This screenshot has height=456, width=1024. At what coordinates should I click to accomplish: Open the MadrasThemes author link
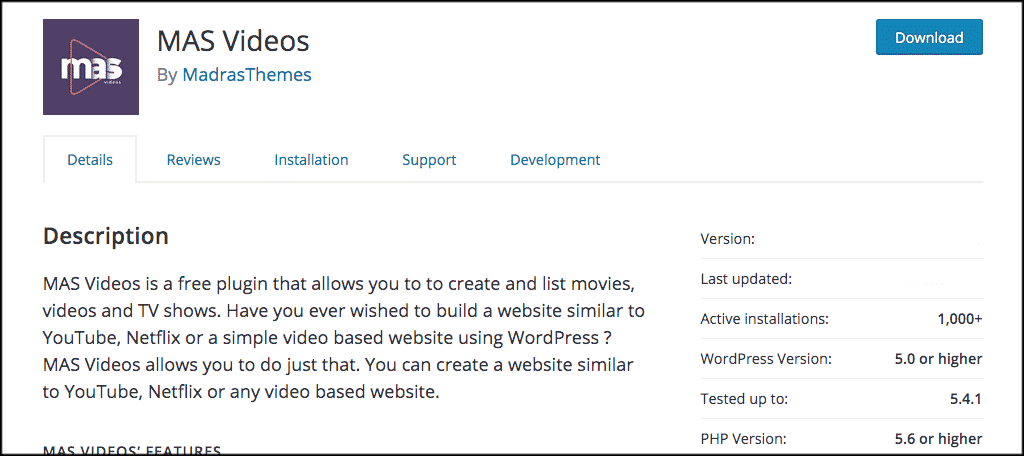pos(247,74)
